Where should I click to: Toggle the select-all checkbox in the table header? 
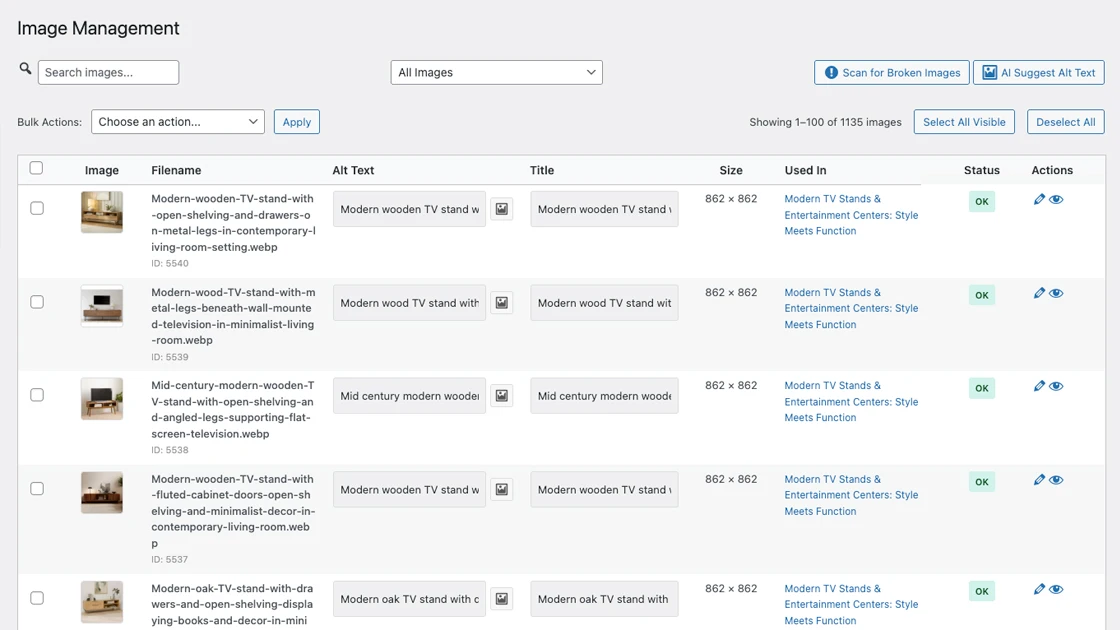point(36,168)
